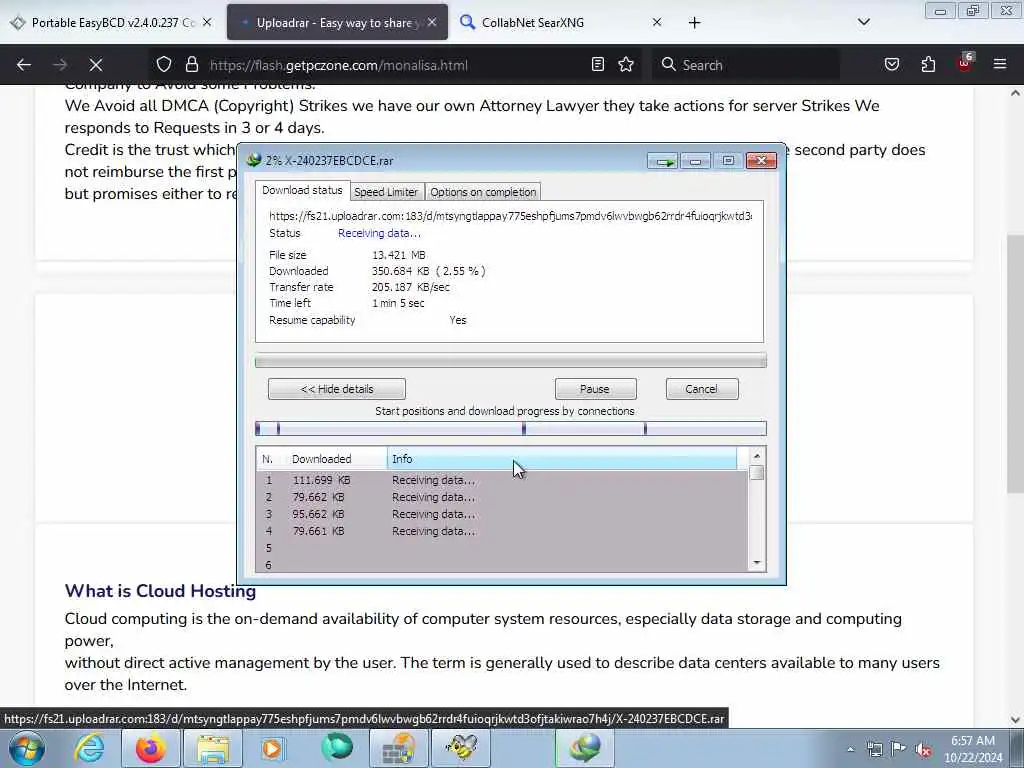Open the Extensions puzzle icon

[928, 64]
